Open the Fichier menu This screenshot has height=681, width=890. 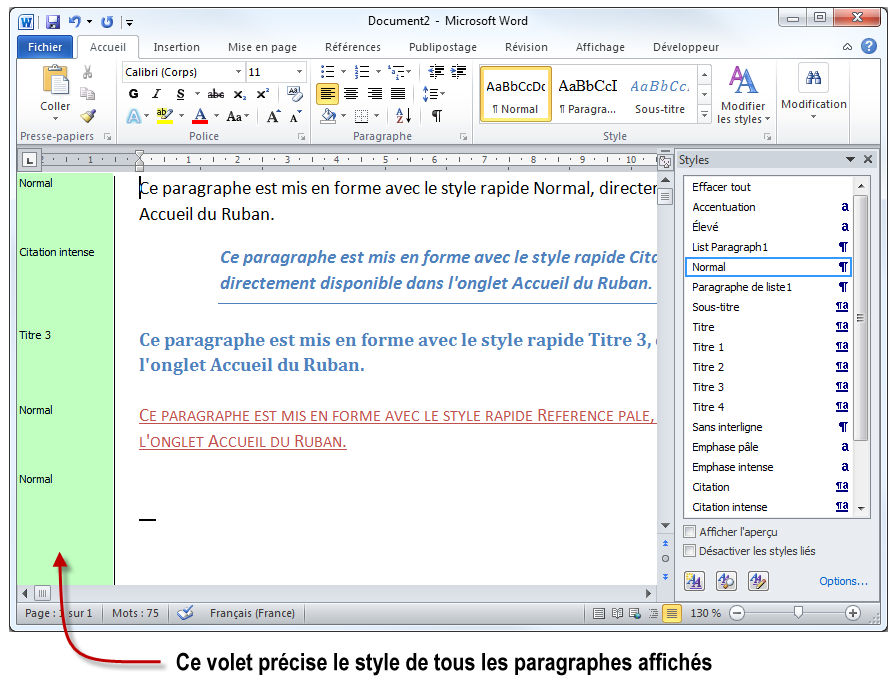[44, 46]
